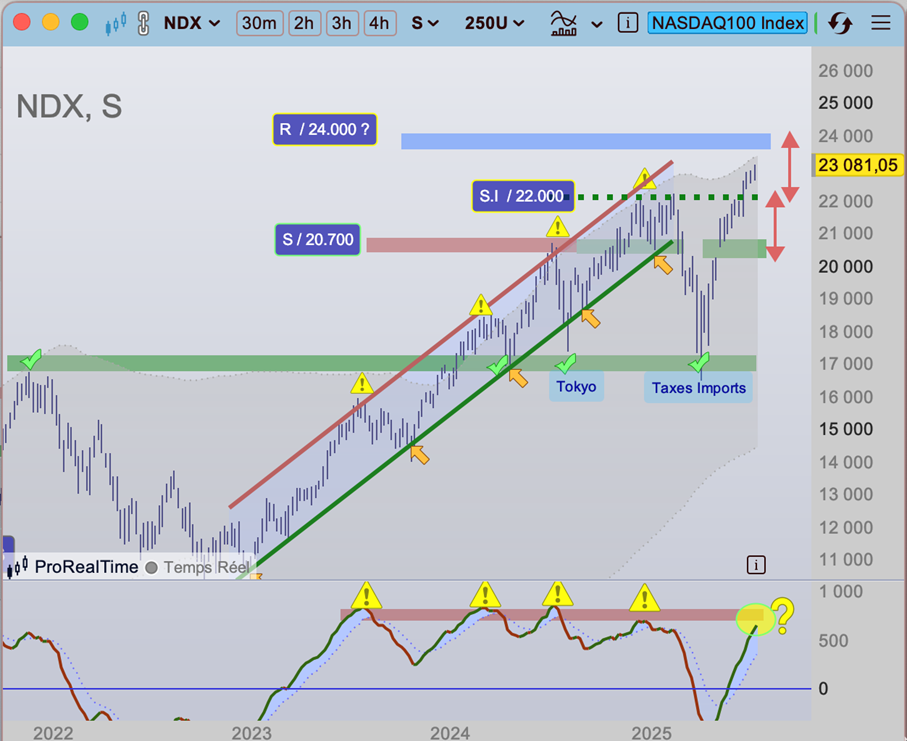This screenshot has width=907, height=741.
Task: Click the yellow question mark on oscillator
Action: coord(783,615)
